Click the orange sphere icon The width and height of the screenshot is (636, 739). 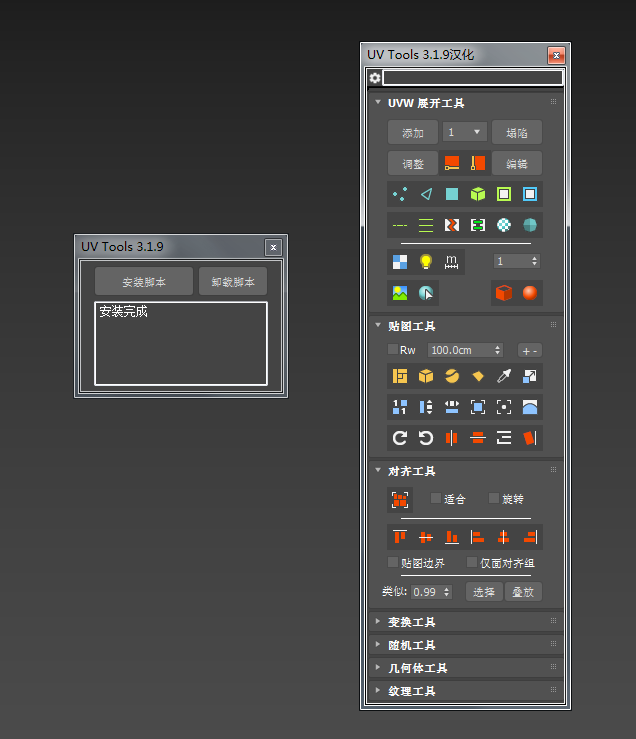pos(530,293)
